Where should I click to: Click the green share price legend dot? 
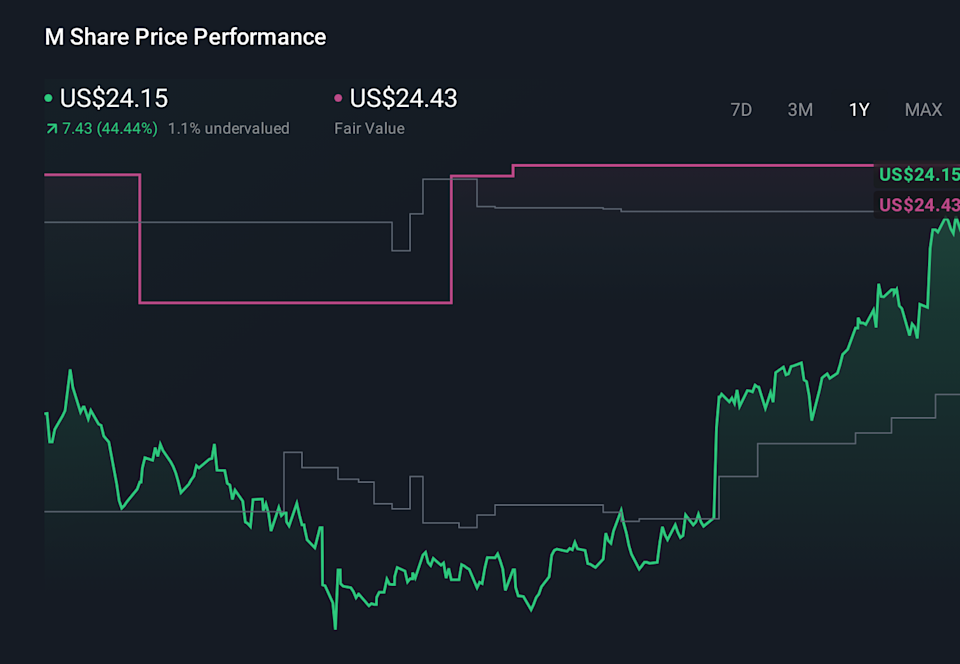pos(49,99)
